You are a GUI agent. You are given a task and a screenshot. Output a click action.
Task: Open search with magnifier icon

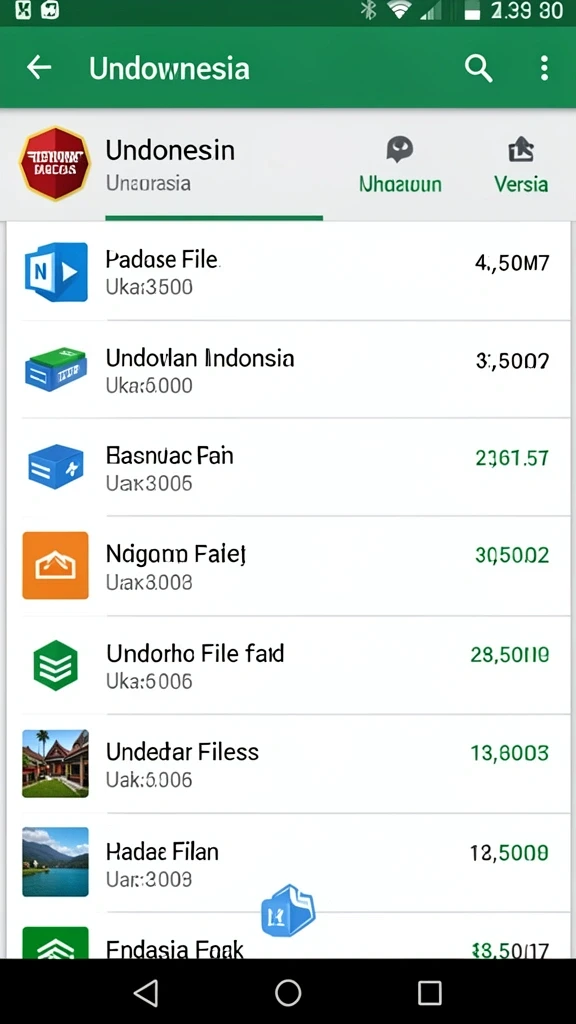(478, 68)
